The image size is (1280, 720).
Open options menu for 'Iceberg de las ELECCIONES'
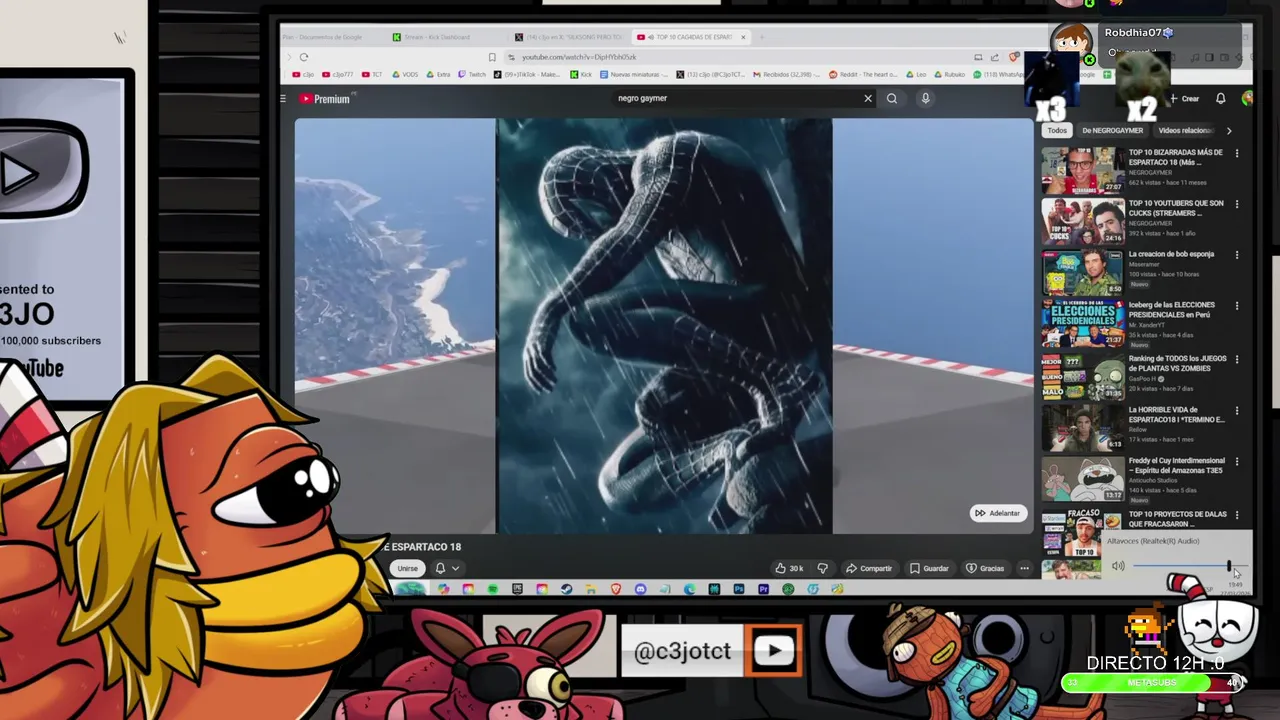pyautogui.click(x=1237, y=306)
